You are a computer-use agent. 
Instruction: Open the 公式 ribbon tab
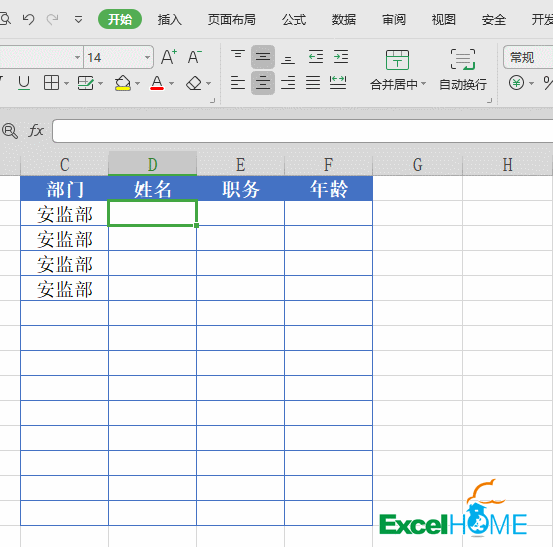(x=294, y=19)
